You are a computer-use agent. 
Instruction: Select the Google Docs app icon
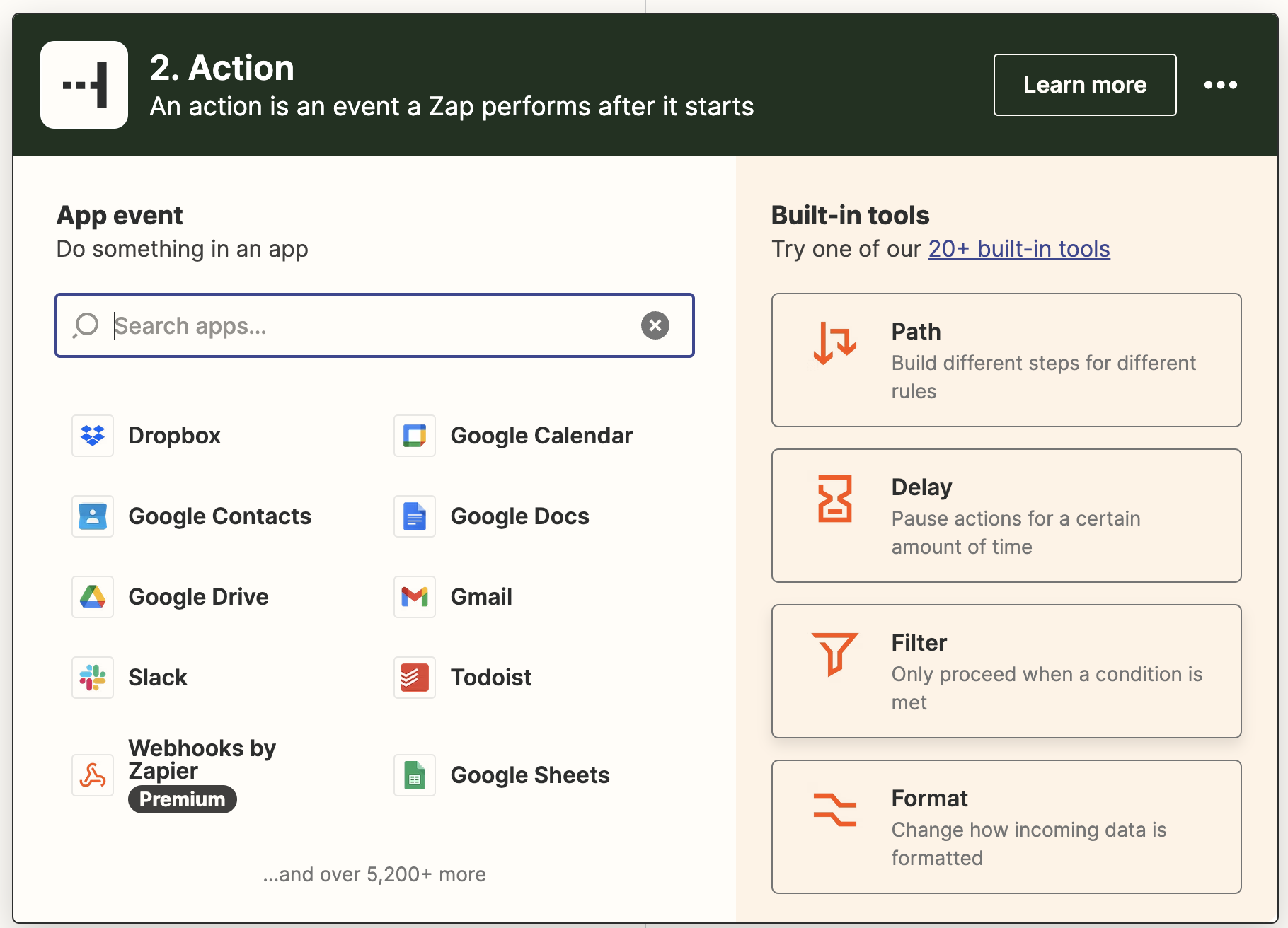415,516
